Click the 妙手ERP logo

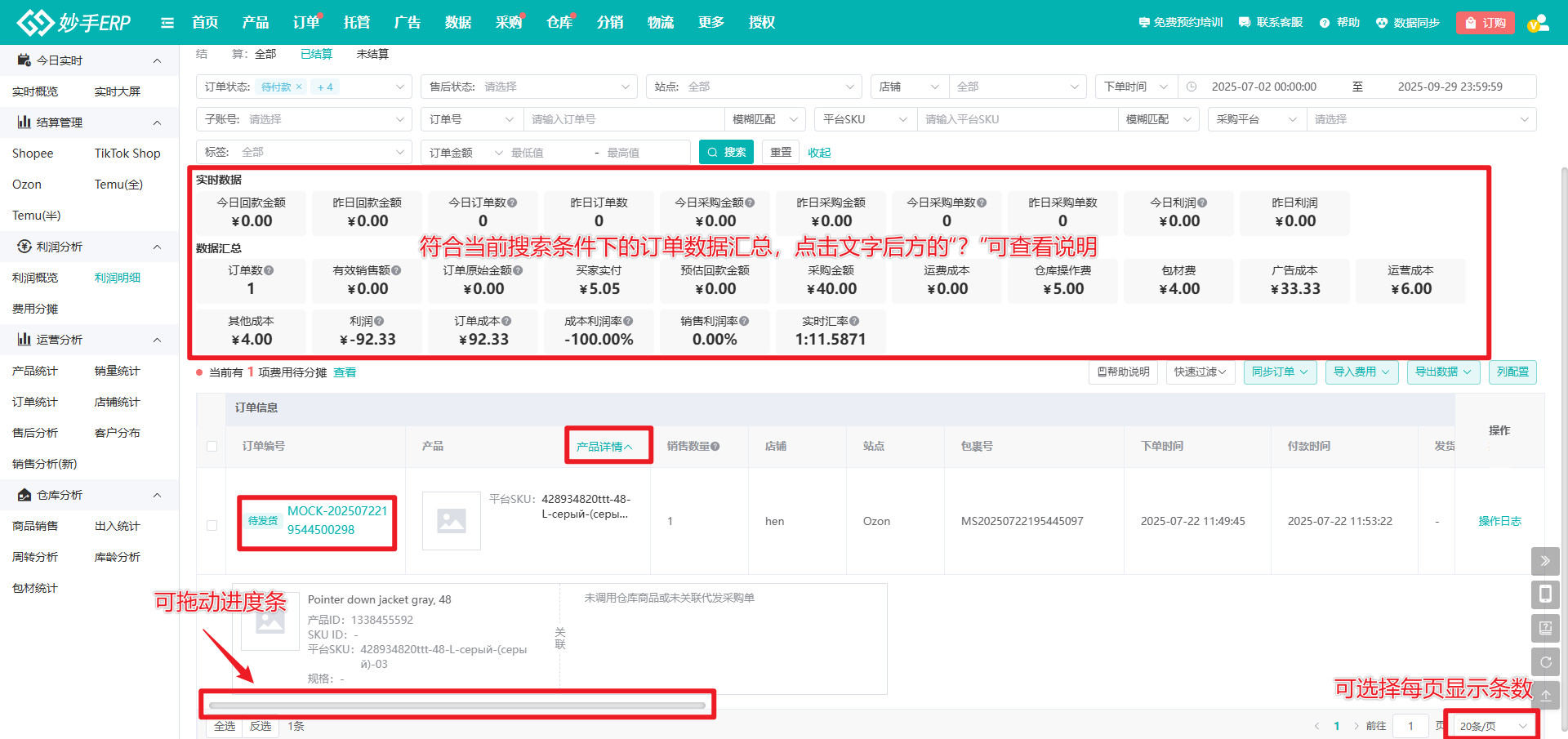(x=73, y=22)
